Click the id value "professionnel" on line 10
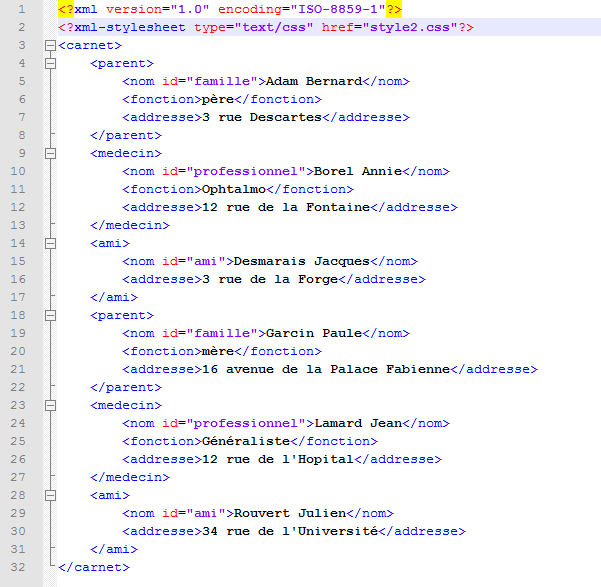 click(246, 171)
